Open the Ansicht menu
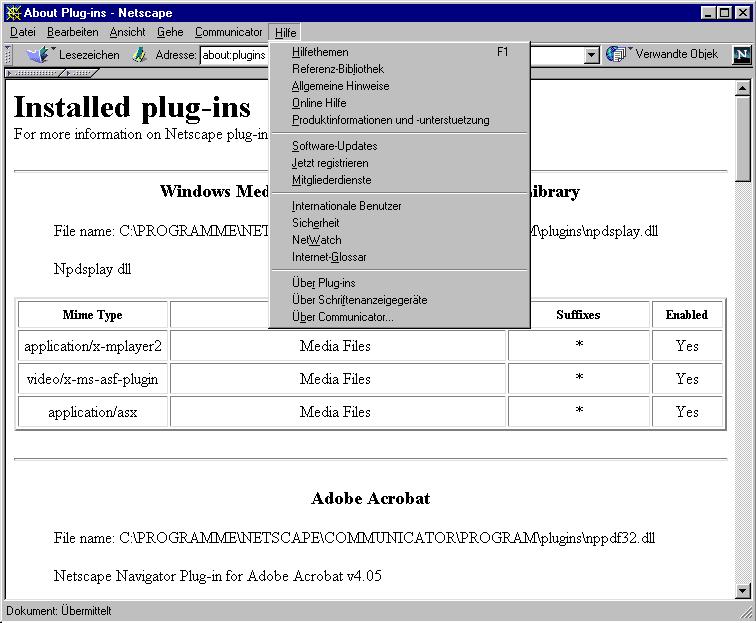Image resolution: width=756 pixels, height=623 pixels. tap(127, 32)
